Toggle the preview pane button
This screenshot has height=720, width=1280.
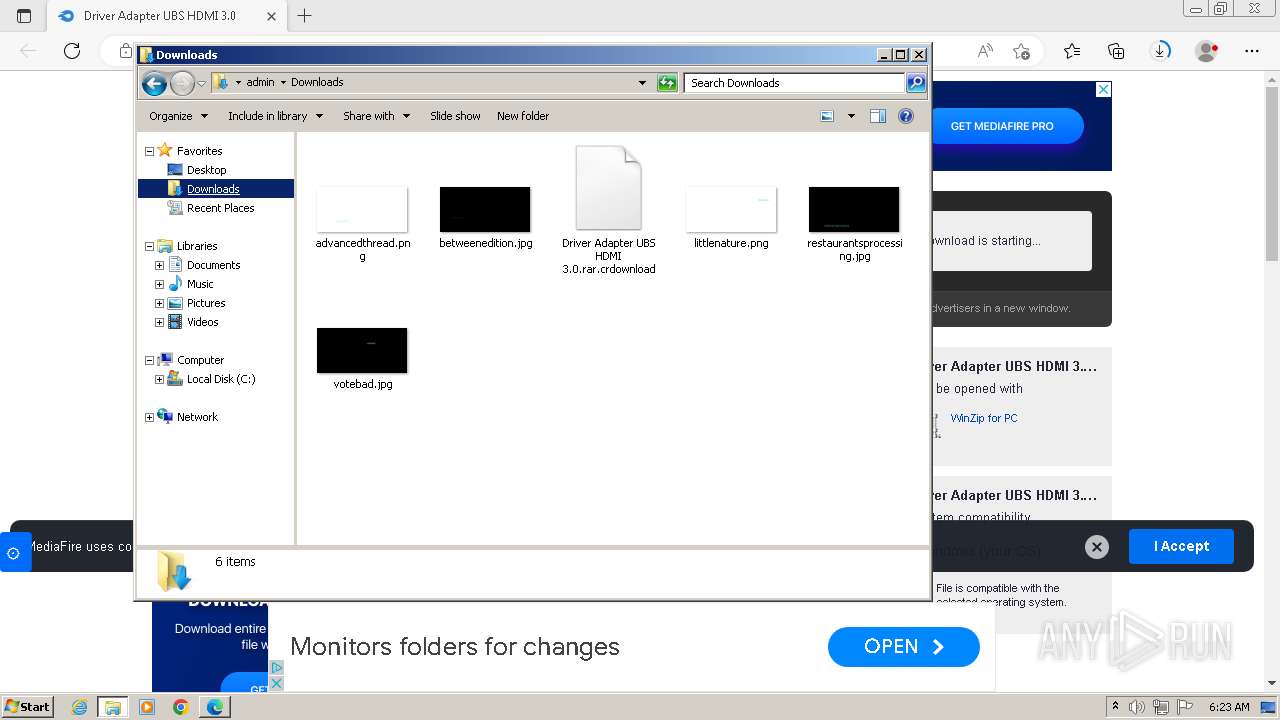pyautogui.click(x=878, y=116)
